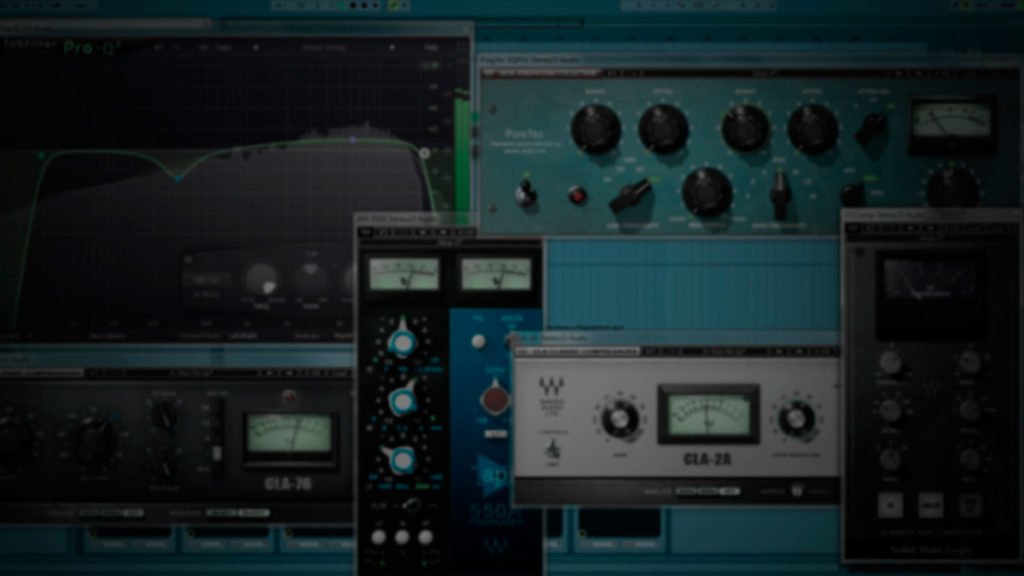This screenshot has width=1024, height=576.
Task: Click the rightmost API 550A push button
Action: tap(426, 537)
